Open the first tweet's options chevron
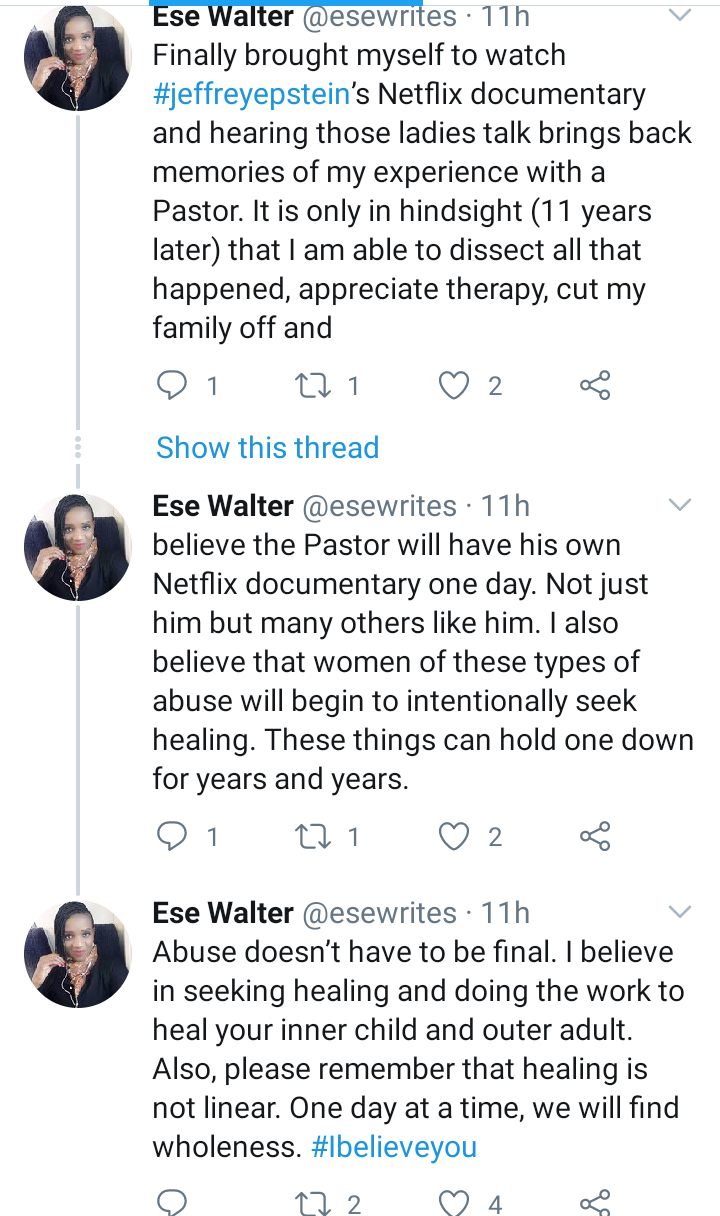Screen dimensions: 720x1216 679,17
